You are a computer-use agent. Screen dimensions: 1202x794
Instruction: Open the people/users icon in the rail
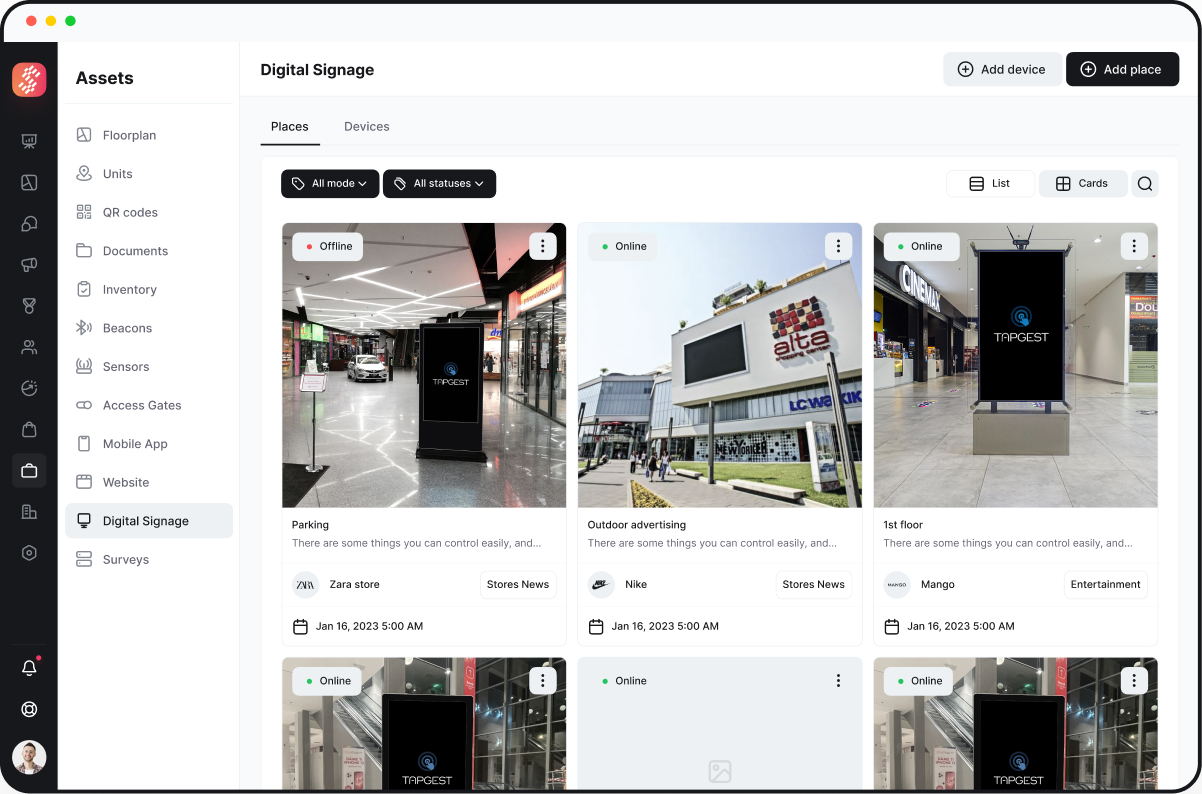(x=29, y=347)
